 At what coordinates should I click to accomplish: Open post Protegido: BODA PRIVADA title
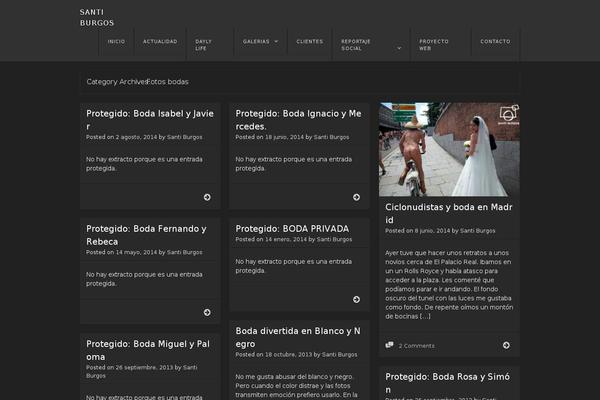point(292,229)
